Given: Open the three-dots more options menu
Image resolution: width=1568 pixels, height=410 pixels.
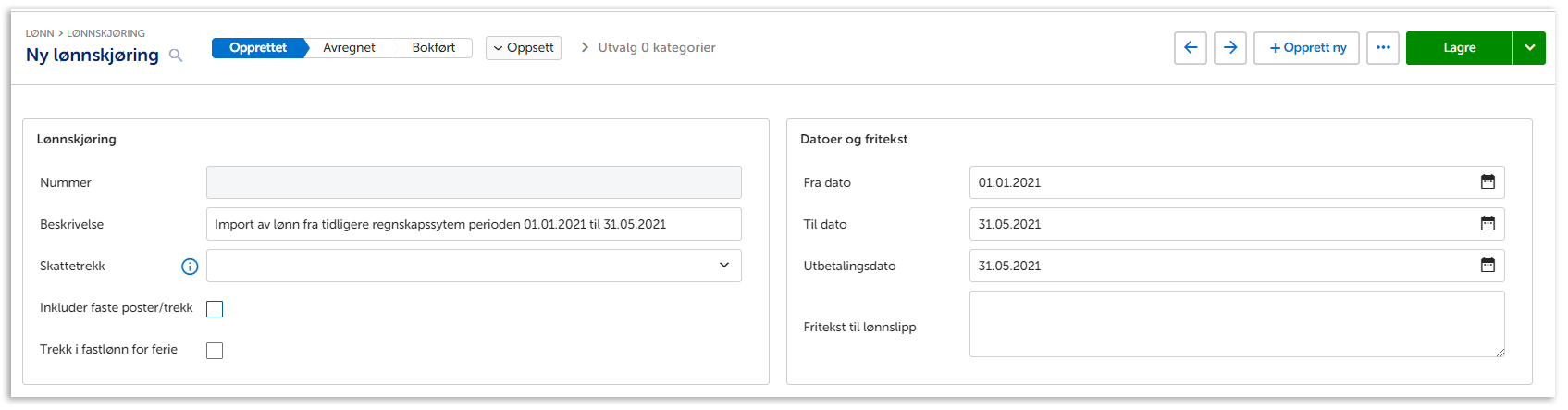Looking at the screenshot, I should pos(1383,48).
